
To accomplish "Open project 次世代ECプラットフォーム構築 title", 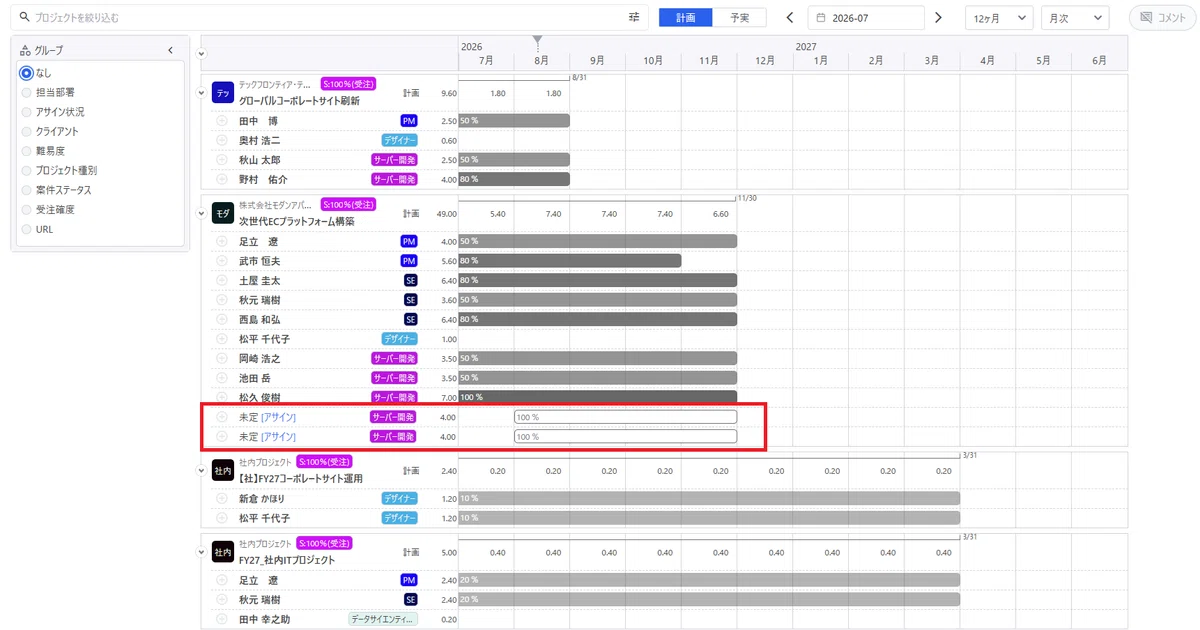I will click(296, 222).
